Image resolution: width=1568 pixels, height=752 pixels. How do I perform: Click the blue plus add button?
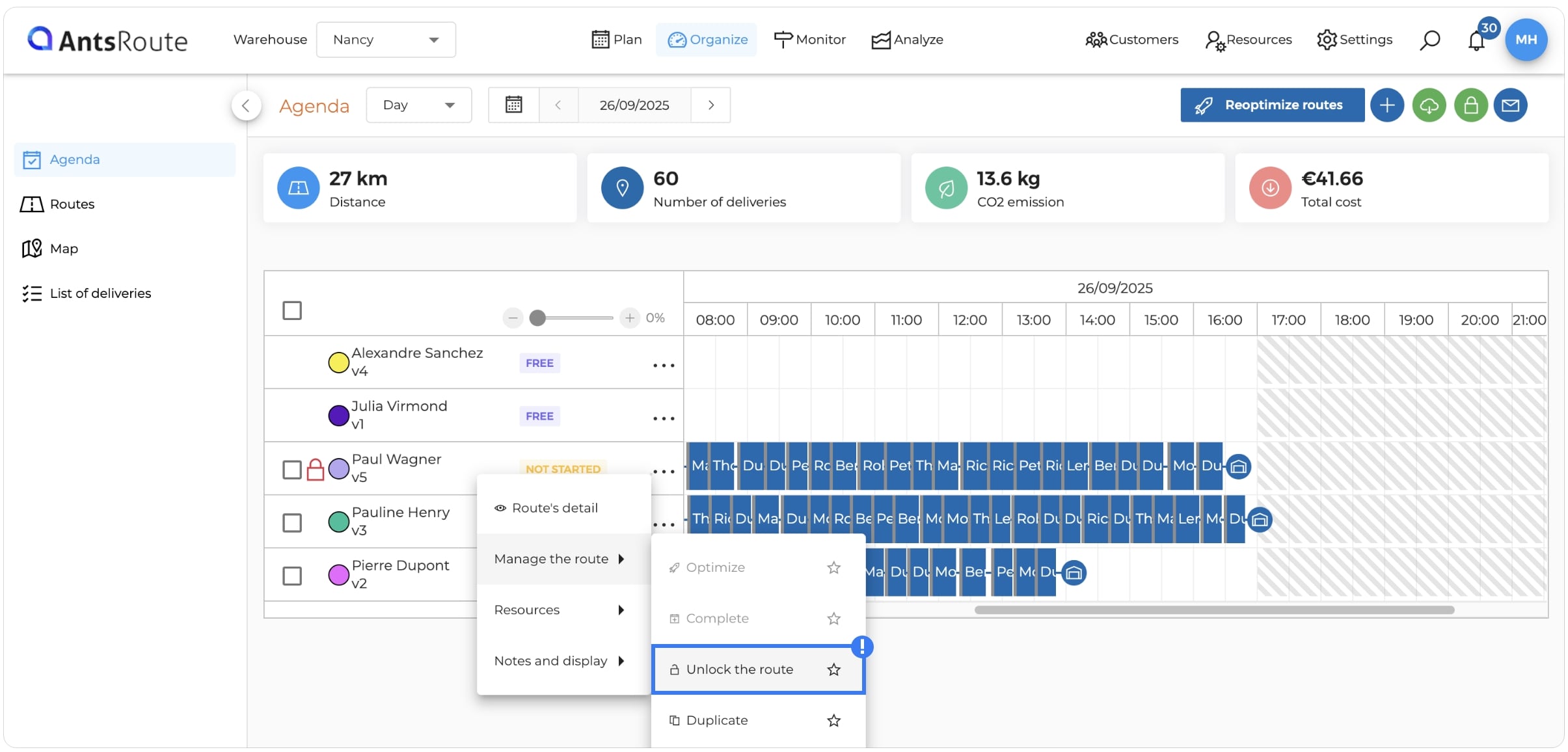click(1387, 105)
